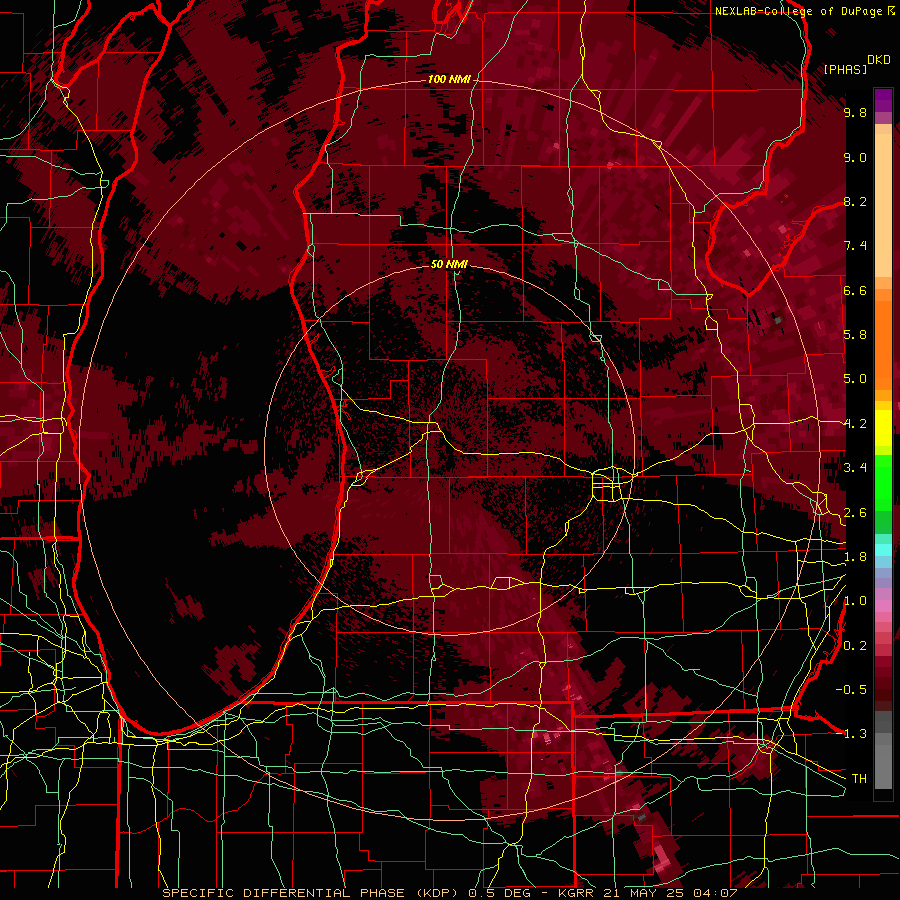Viewport: 900px width, 900px height.
Task: Click the 5.8 legend value
Action: pyautogui.click(x=855, y=335)
